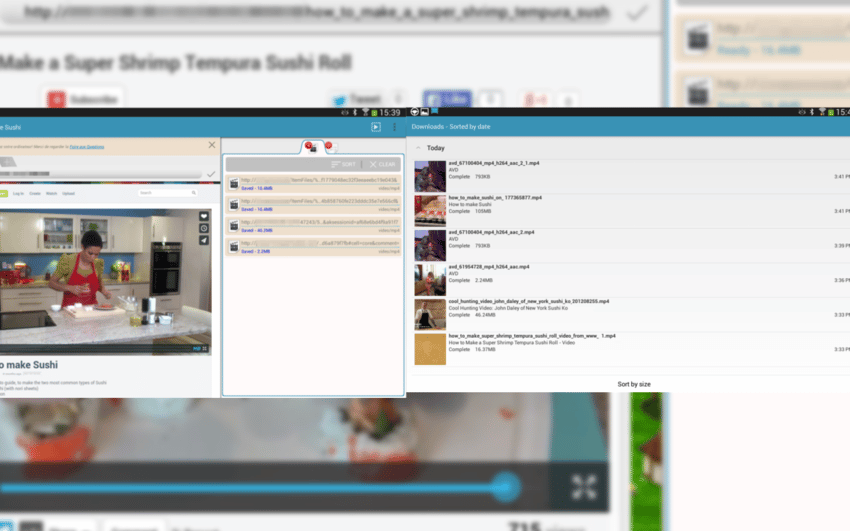Screen dimensions: 850x531
Task: Like the video with the heart icon
Action: 204,216
